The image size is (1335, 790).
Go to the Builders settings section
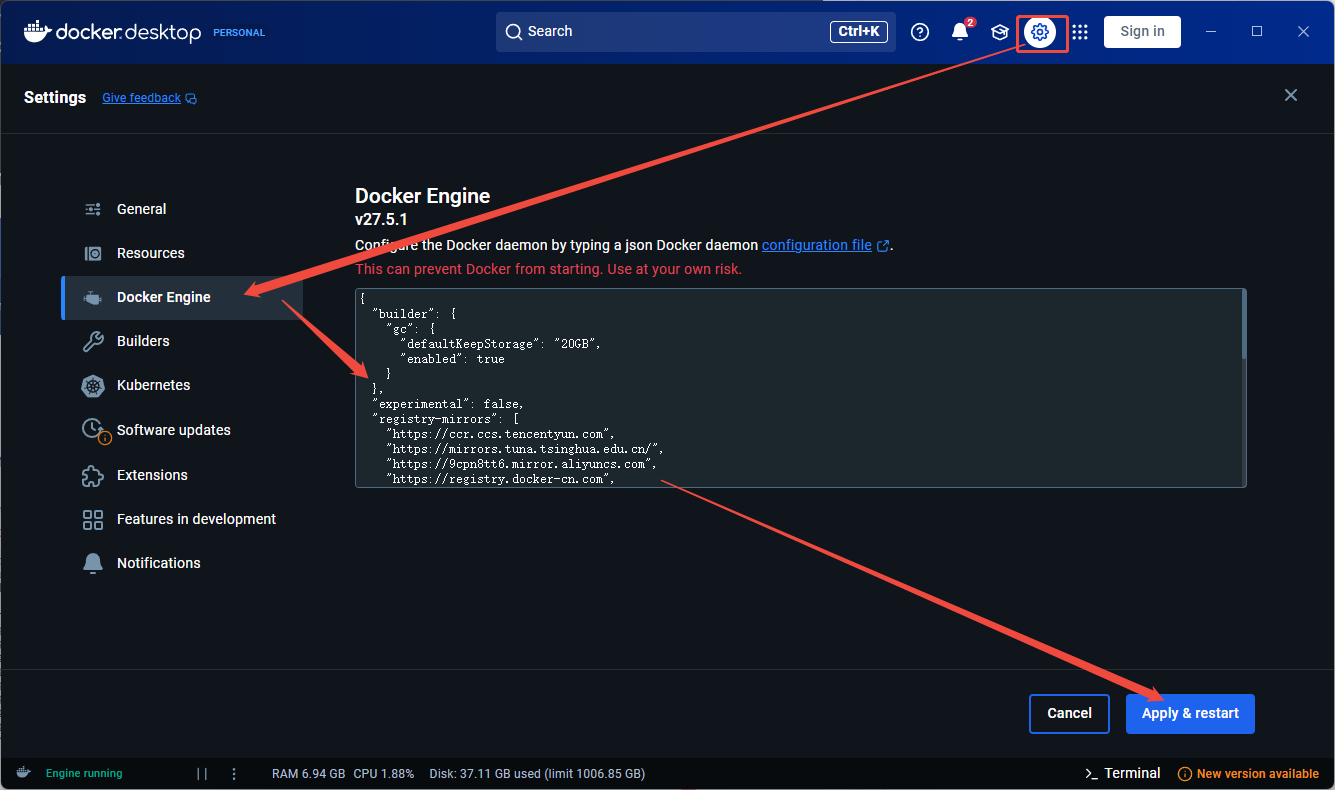[182, 341]
